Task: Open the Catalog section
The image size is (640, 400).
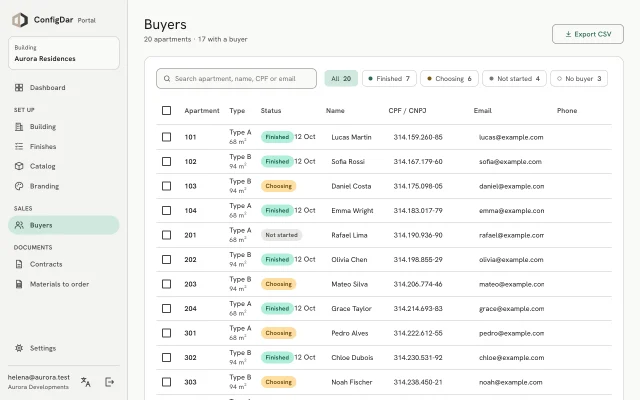Action: (64, 166)
